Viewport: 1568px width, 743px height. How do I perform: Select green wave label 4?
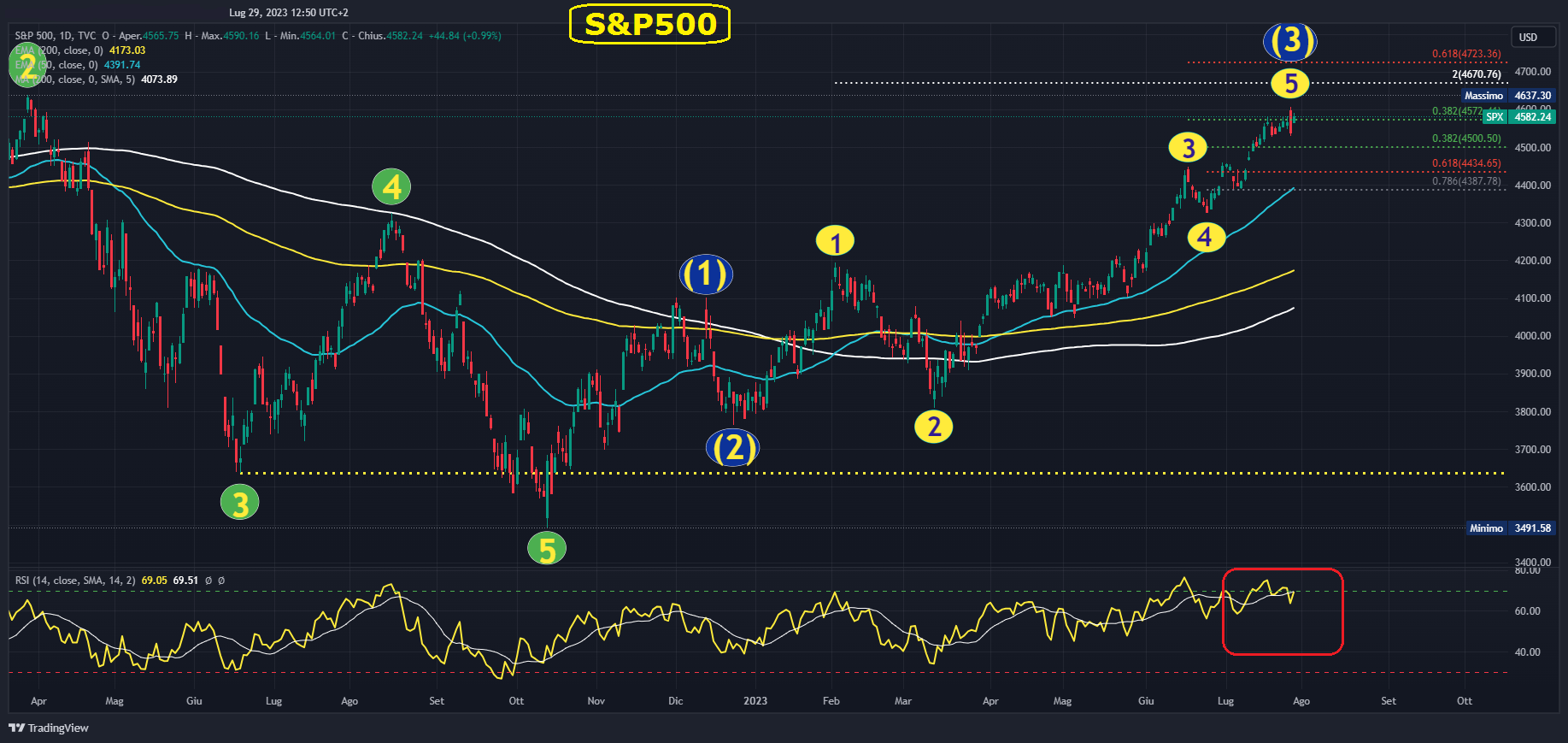(x=391, y=187)
